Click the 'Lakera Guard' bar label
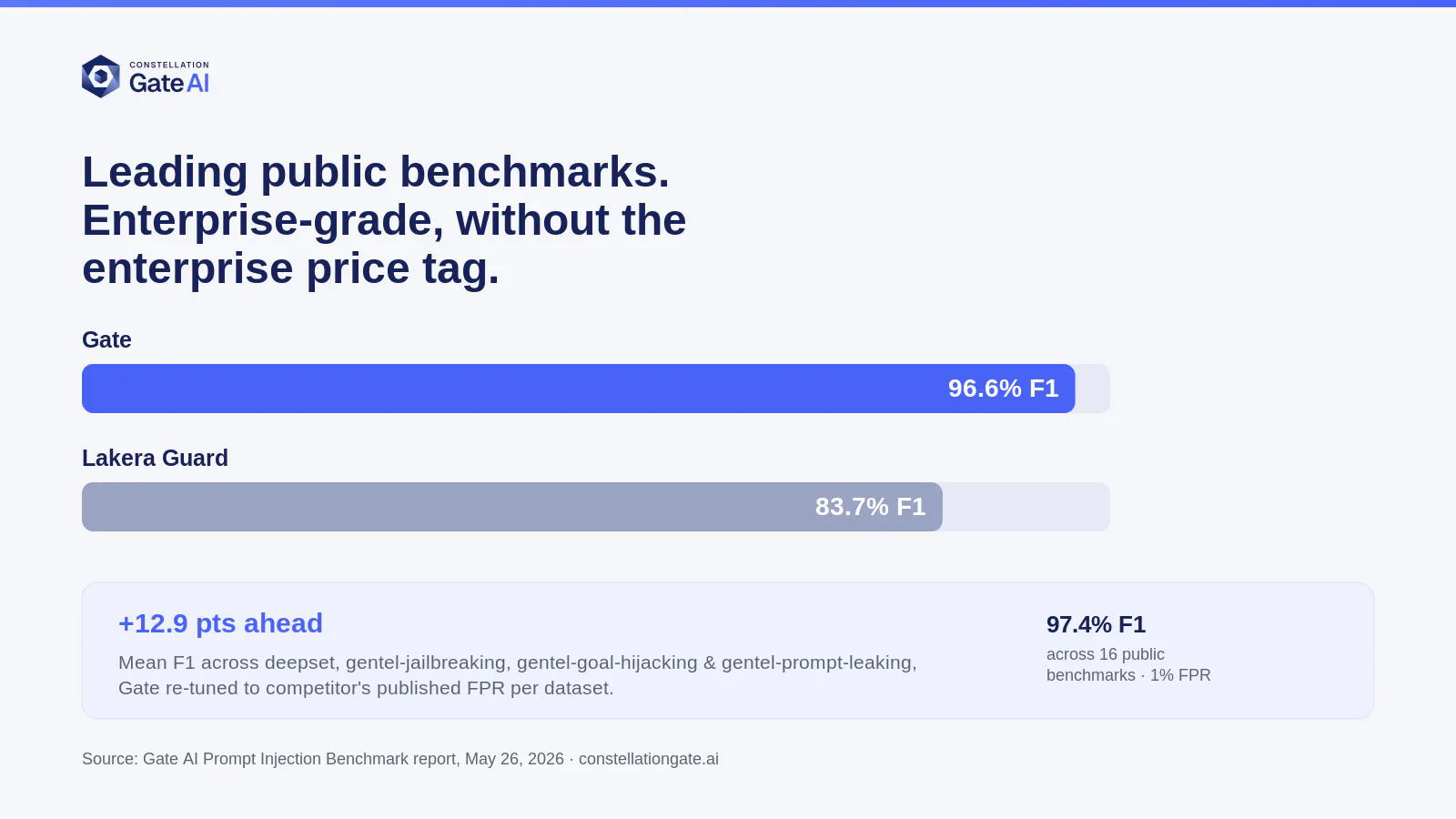 tap(155, 458)
